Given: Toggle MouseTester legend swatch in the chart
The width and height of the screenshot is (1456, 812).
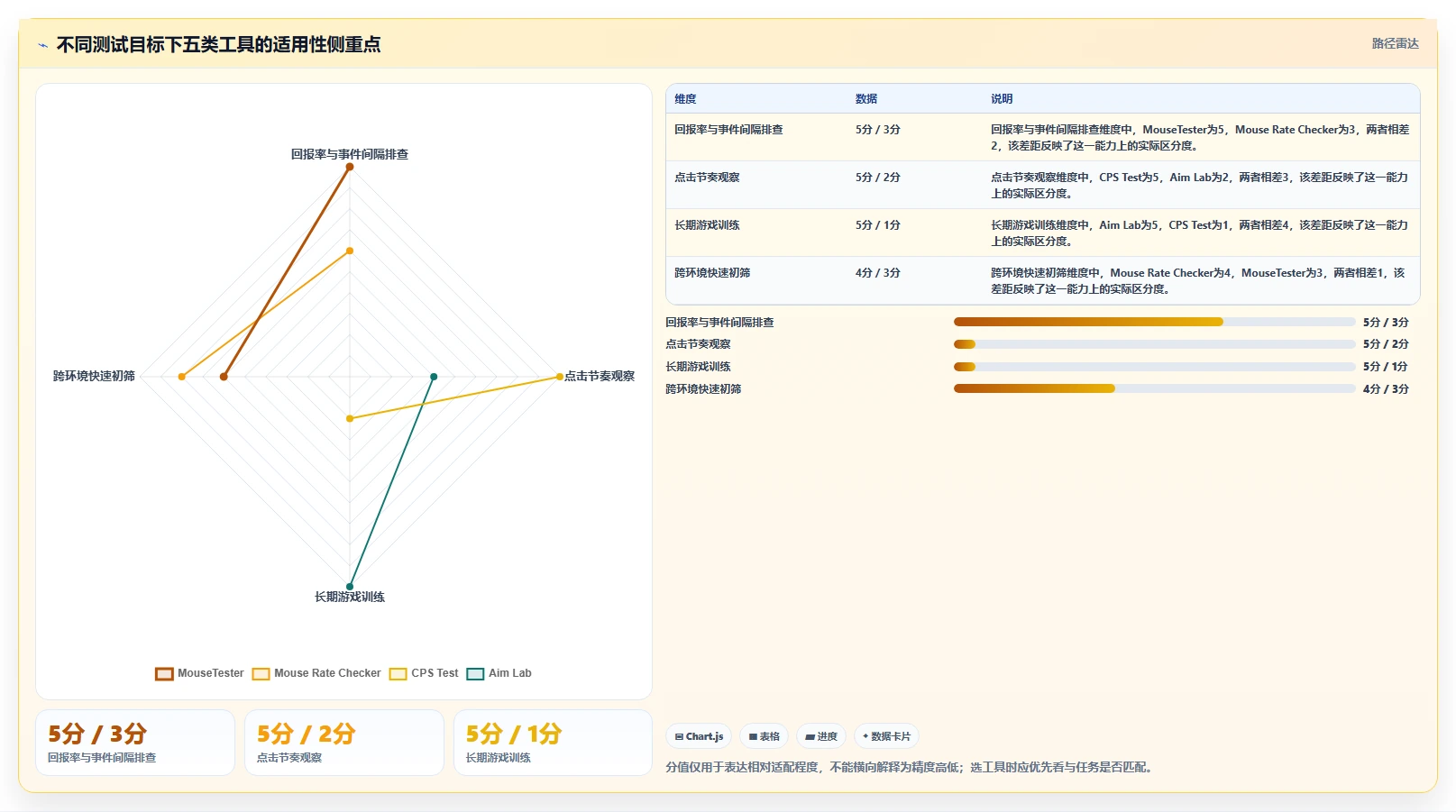Looking at the screenshot, I should [x=164, y=673].
